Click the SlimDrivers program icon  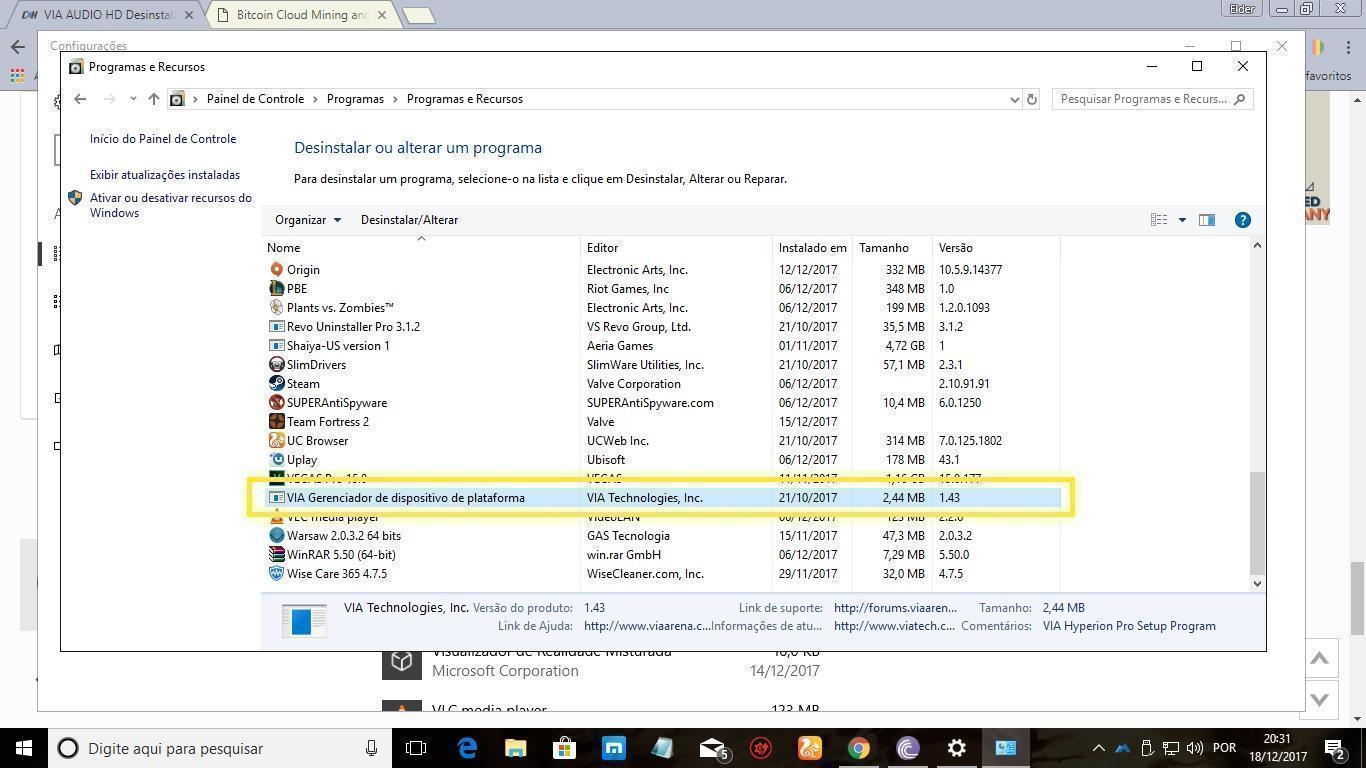277,364
